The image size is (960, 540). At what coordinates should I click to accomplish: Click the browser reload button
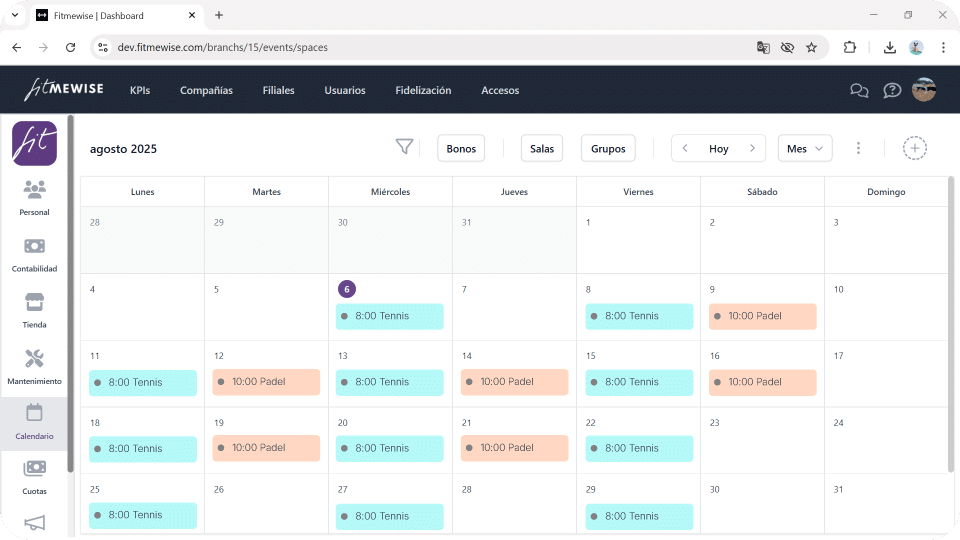(70, 47)
